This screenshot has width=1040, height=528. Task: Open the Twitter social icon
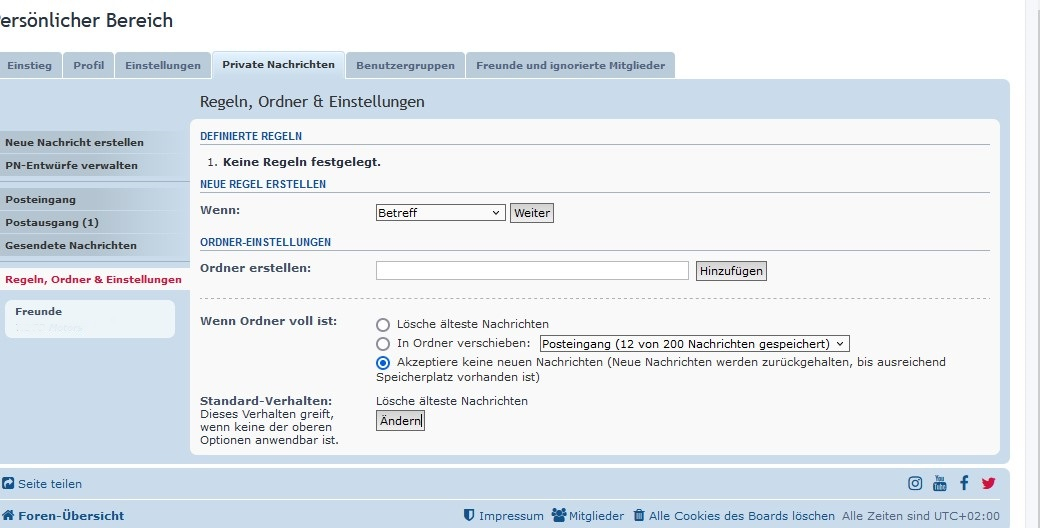(989, 483)
